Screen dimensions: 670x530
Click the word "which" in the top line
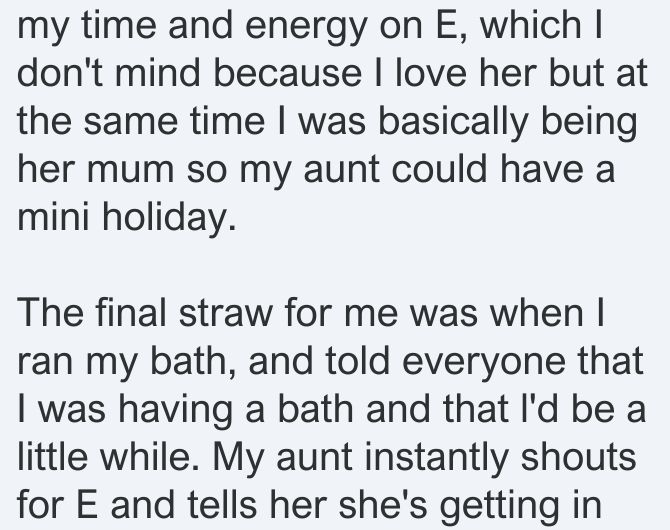530,25
